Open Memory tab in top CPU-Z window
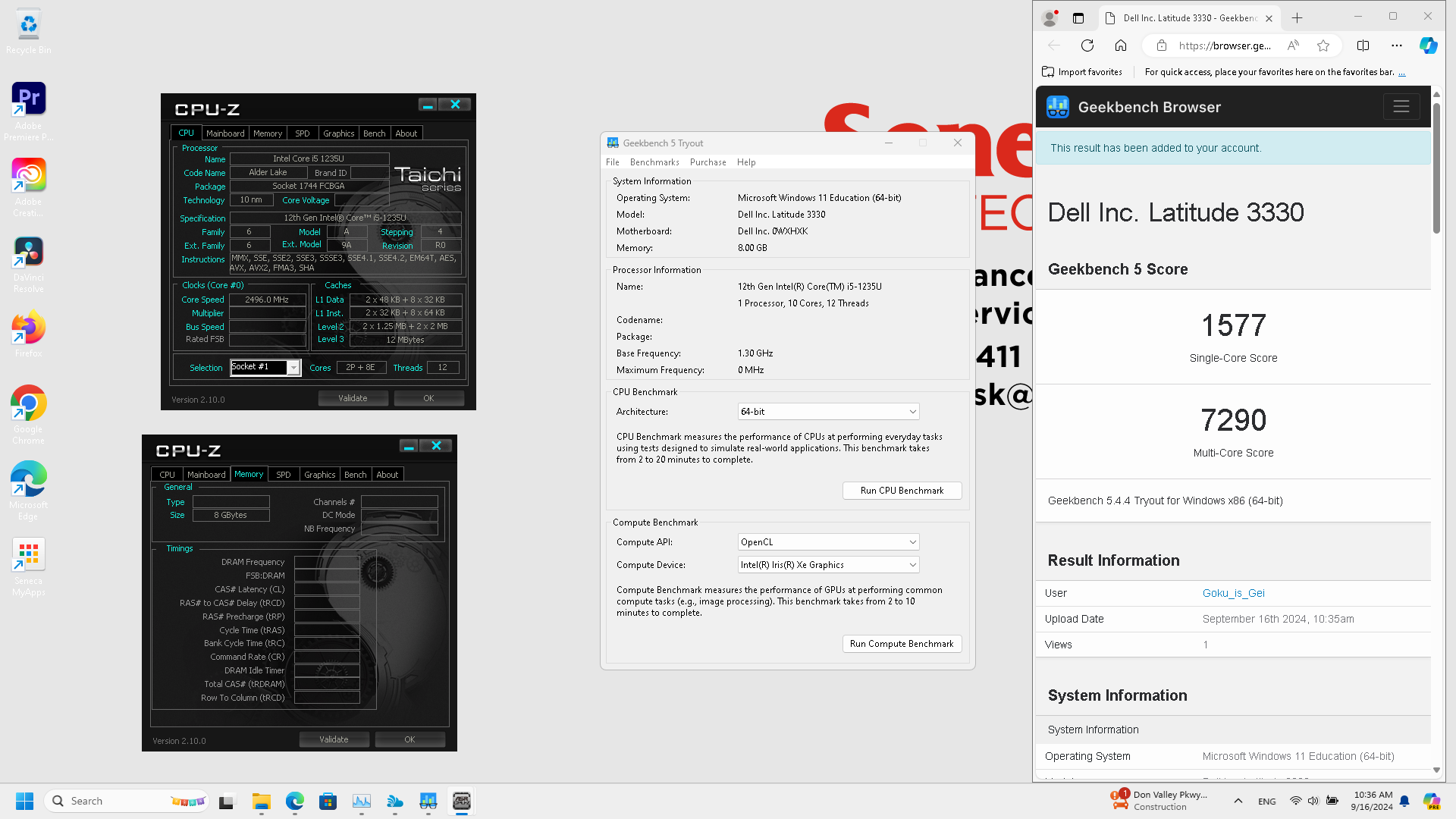Screen dimensions: 1456x819 [x=267, y=133]
